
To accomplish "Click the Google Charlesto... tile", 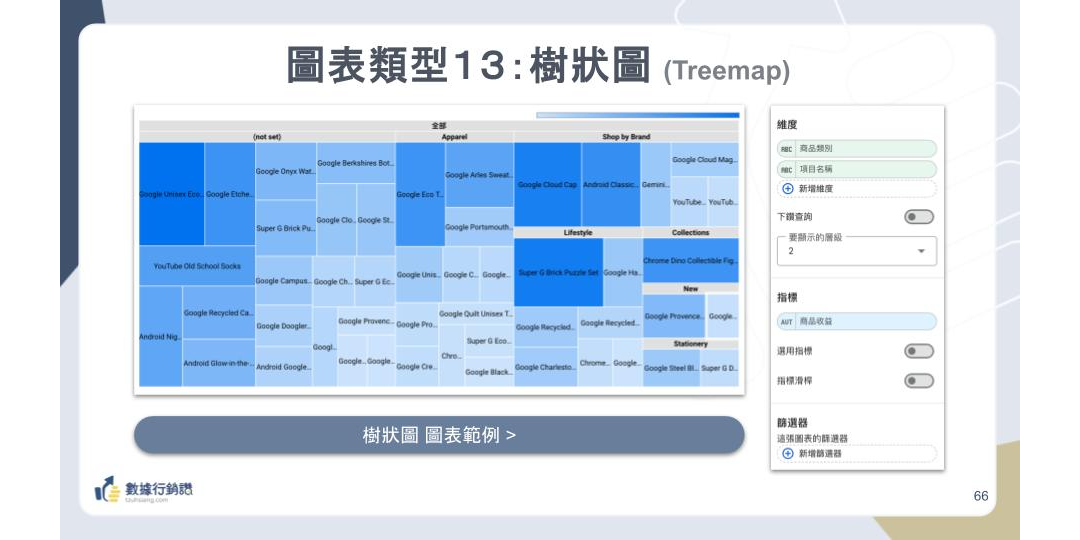I will (546, 367).
